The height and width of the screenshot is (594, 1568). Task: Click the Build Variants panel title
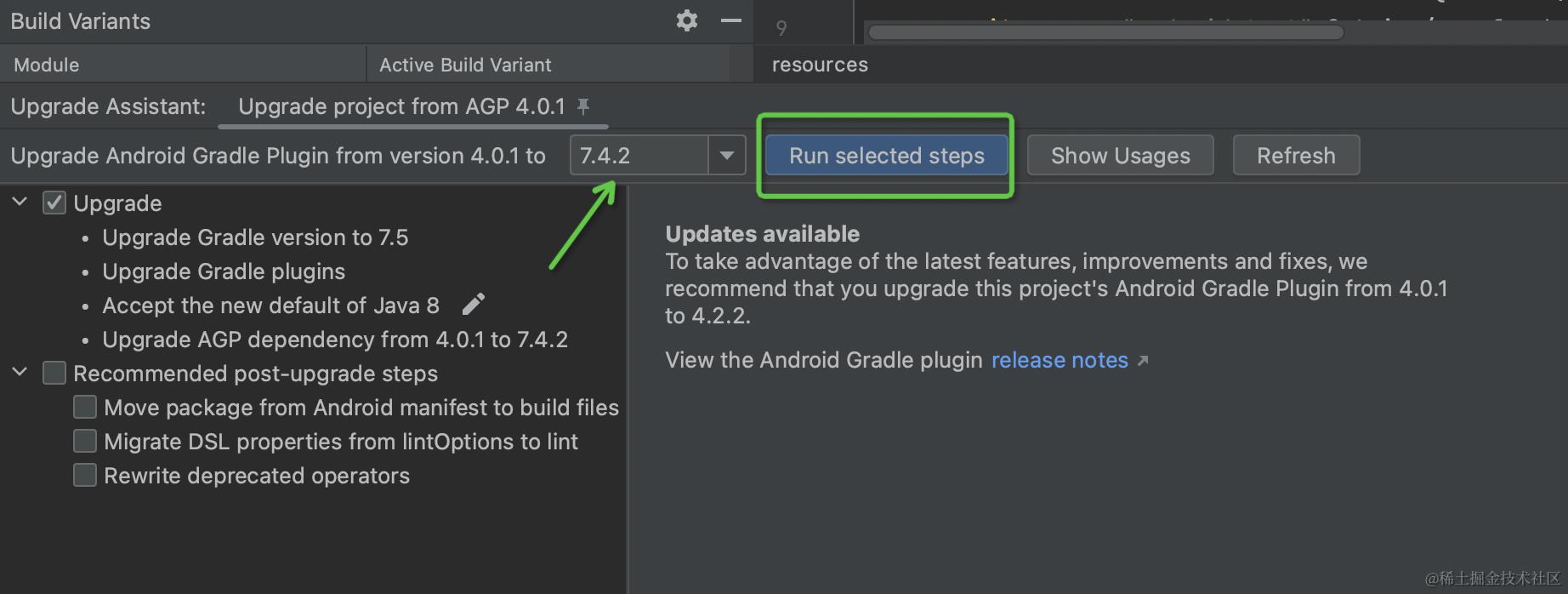tap(81, 21)
